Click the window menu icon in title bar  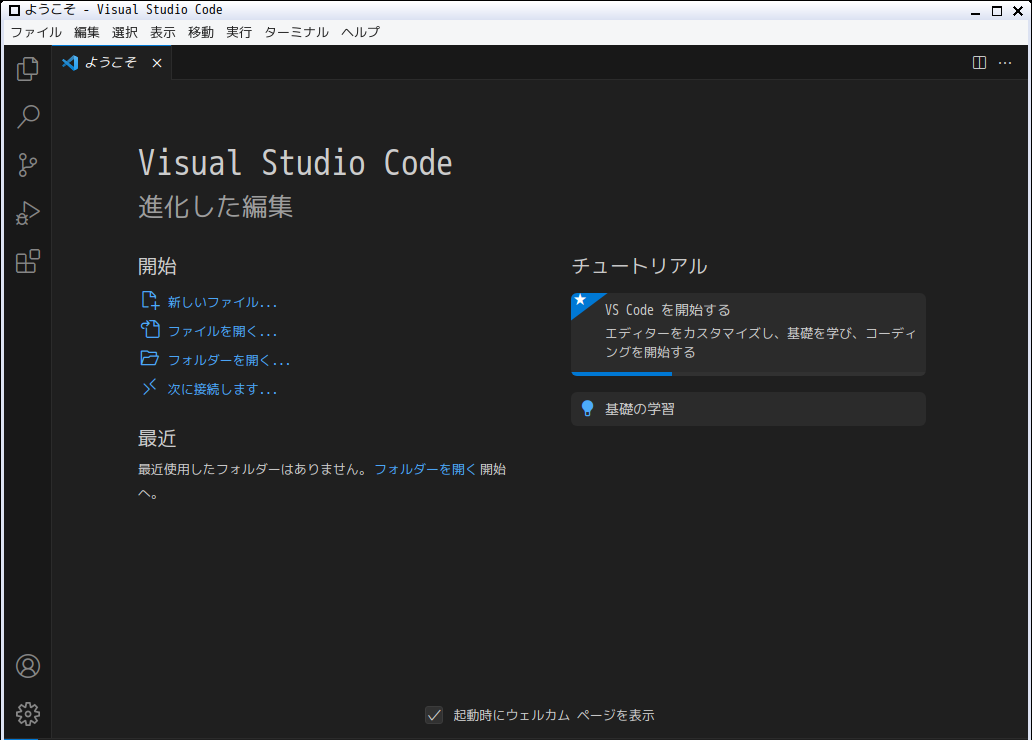14,11
